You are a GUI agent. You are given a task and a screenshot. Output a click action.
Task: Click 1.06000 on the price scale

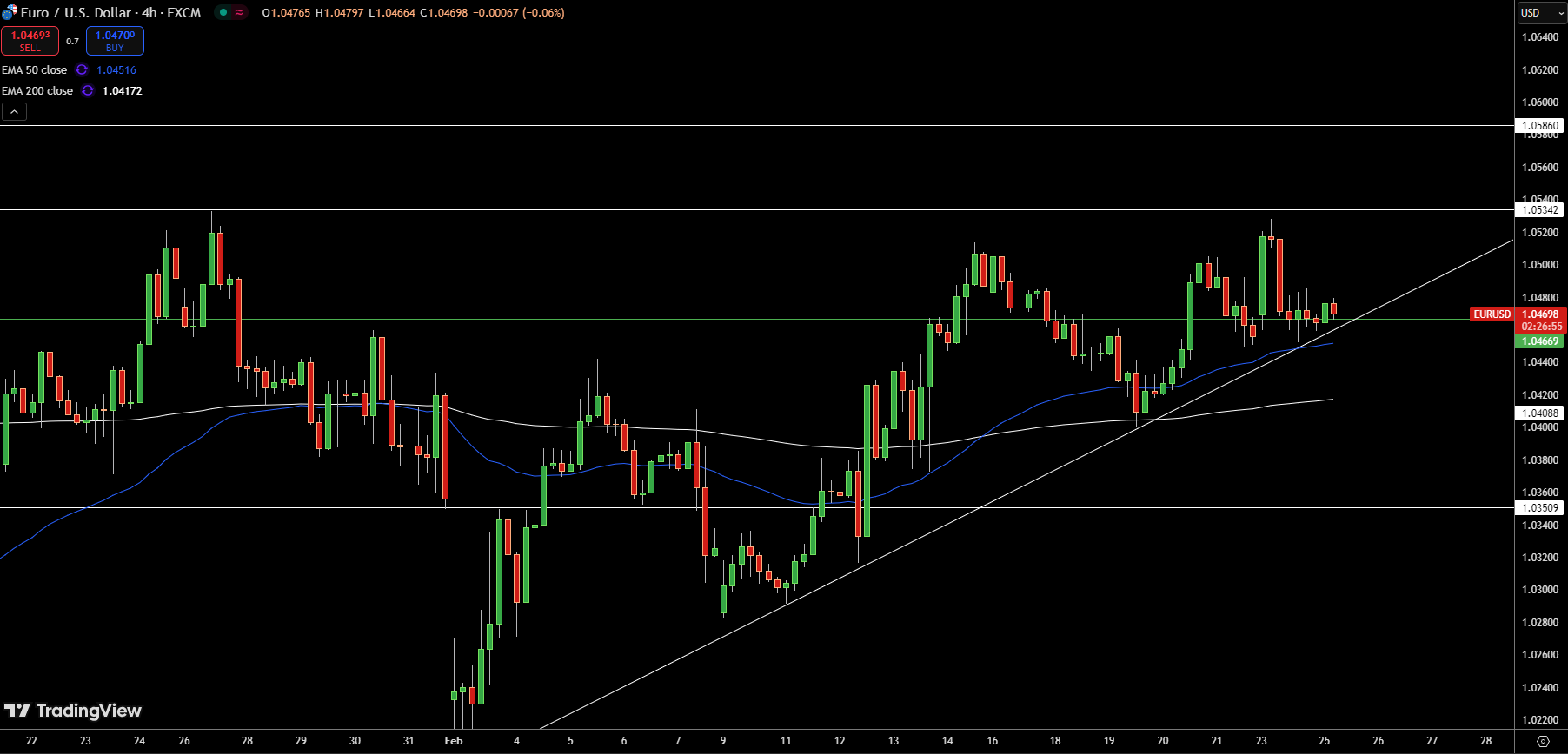coord(1540,103)
